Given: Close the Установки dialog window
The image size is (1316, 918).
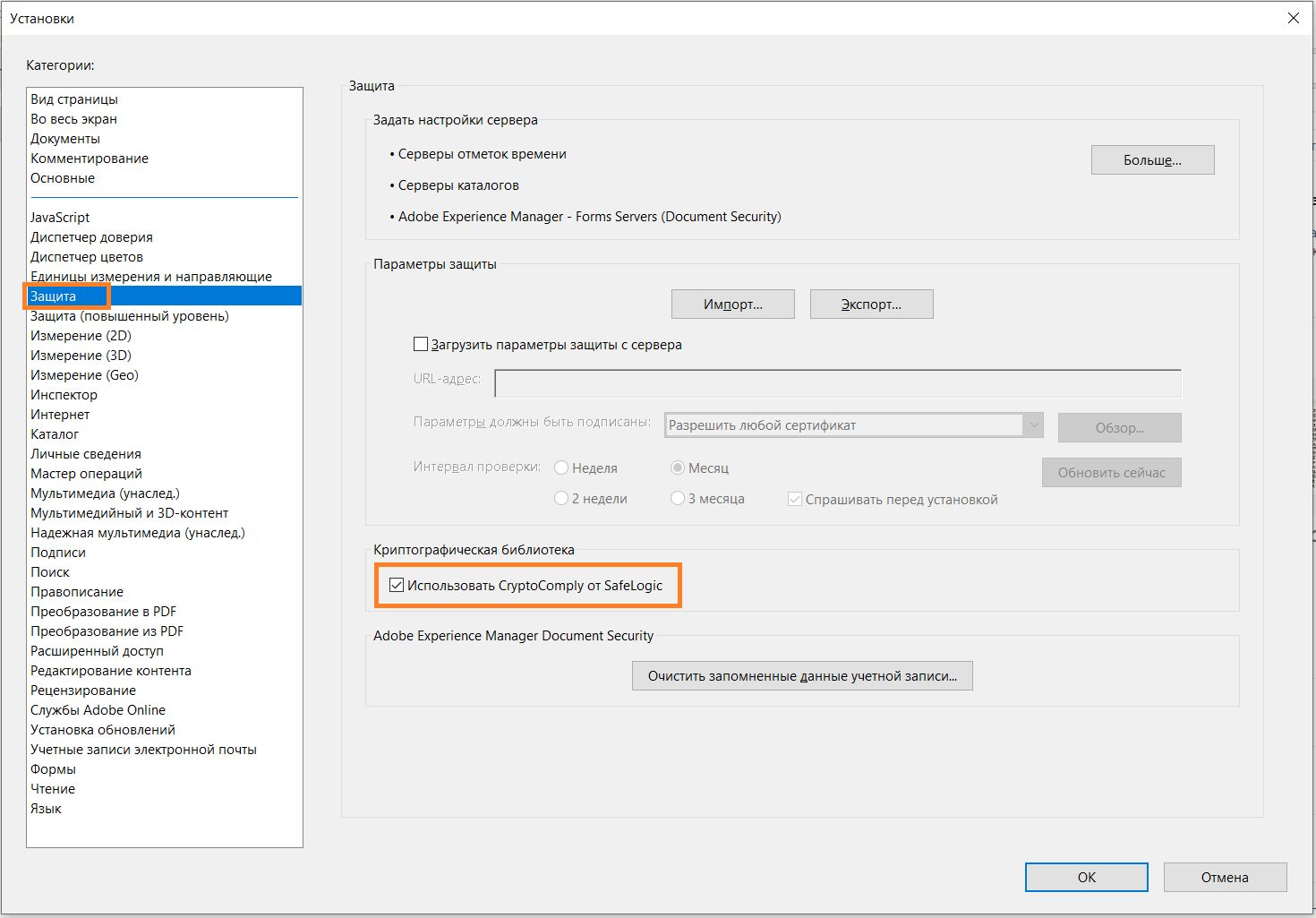Looking at the screenshot, I should (x=1293, y=18).
